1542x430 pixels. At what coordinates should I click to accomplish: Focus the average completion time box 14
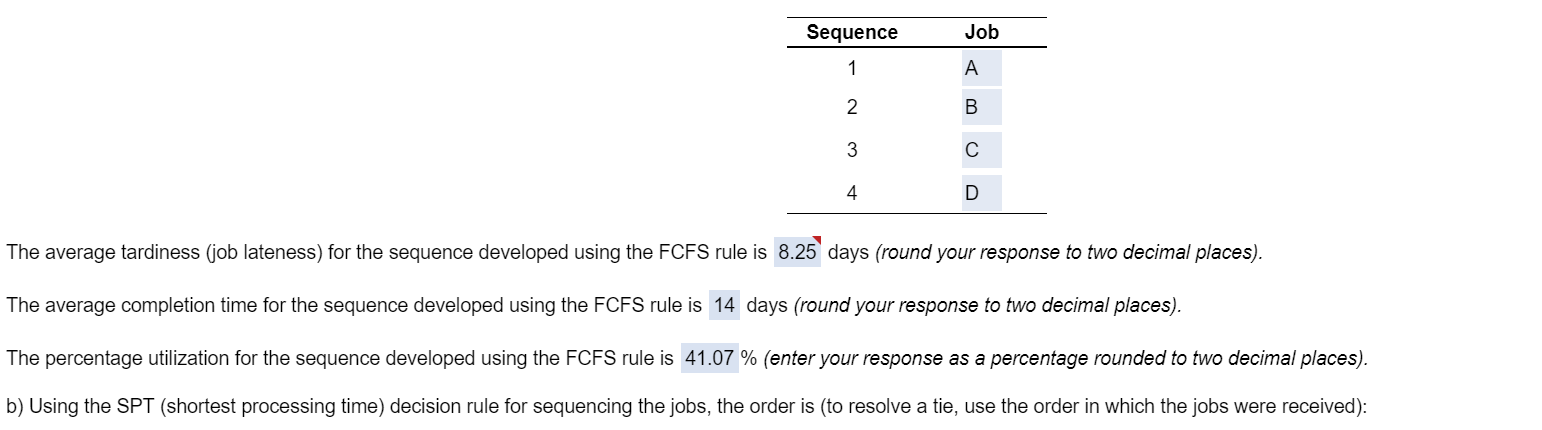[x=724, y=305]
